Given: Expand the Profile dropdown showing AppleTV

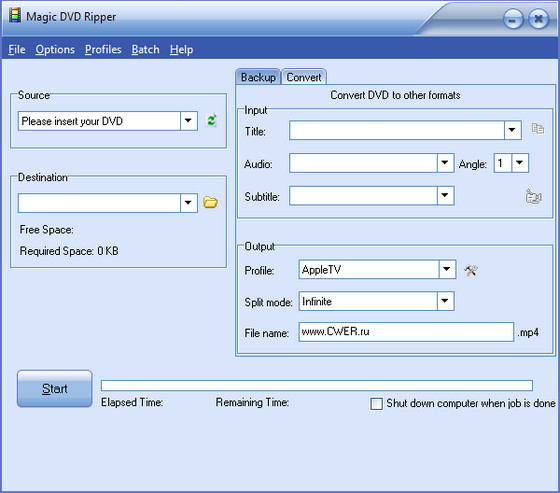Looking at the screenshot, I should pyautogui.click(x=447, y=269).
